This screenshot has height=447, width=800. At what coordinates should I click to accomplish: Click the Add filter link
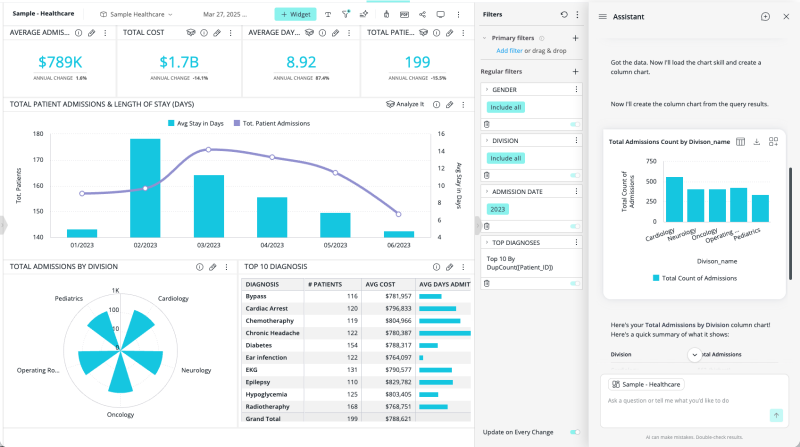pos(509,51)
